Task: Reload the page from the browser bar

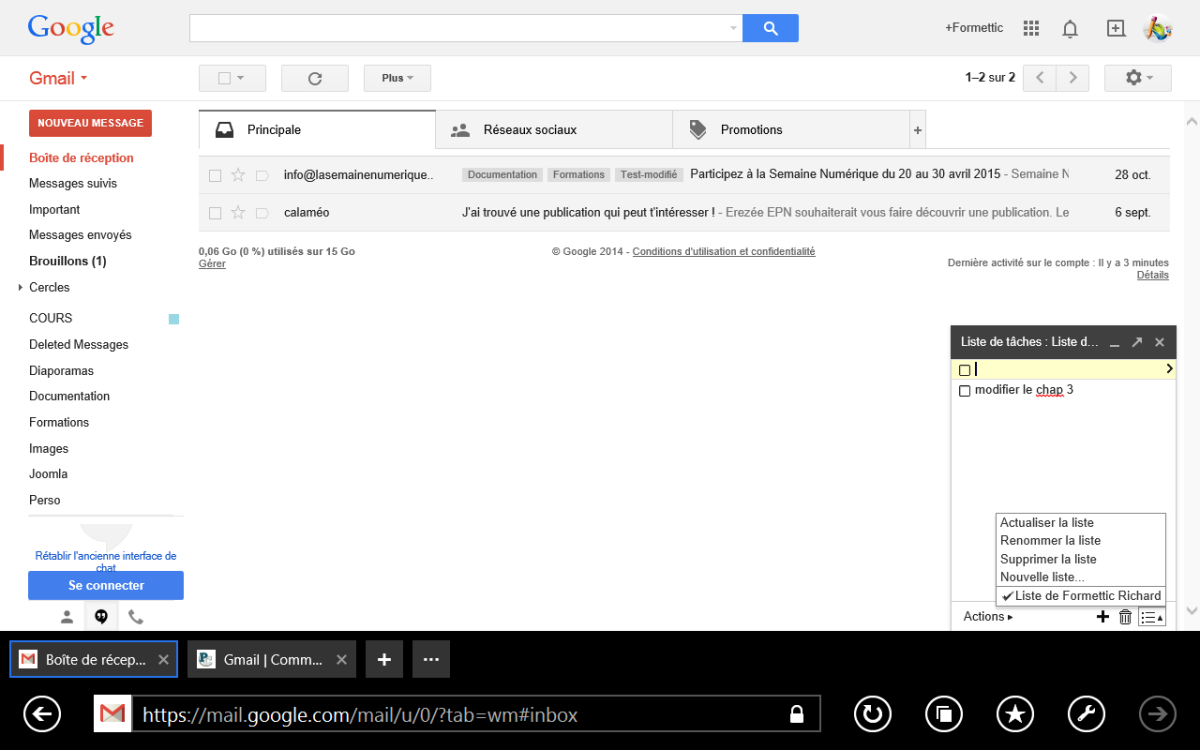Action: 872,714
